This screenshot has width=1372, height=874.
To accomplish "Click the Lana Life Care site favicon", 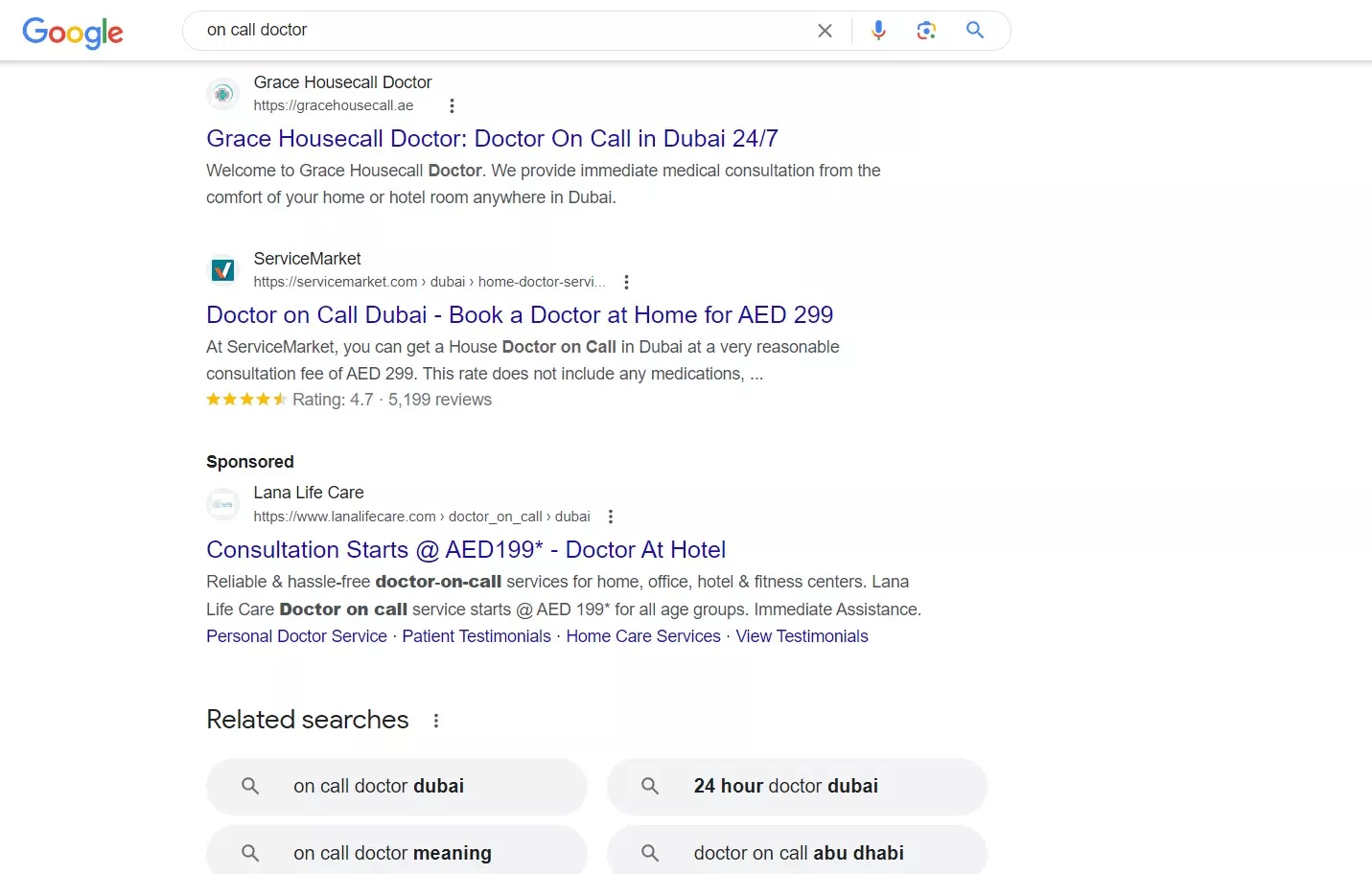I will coord(223,504).
